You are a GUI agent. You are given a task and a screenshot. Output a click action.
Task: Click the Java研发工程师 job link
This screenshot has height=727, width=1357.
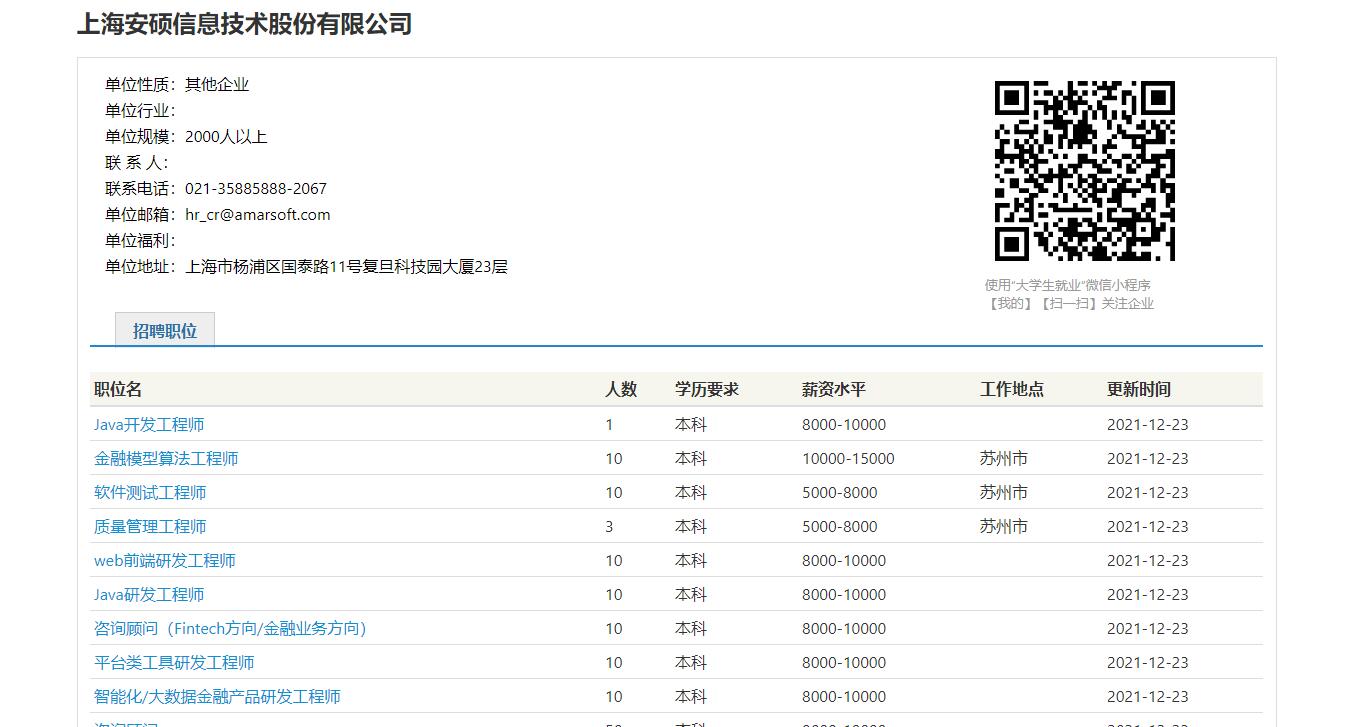coord(149,594)
